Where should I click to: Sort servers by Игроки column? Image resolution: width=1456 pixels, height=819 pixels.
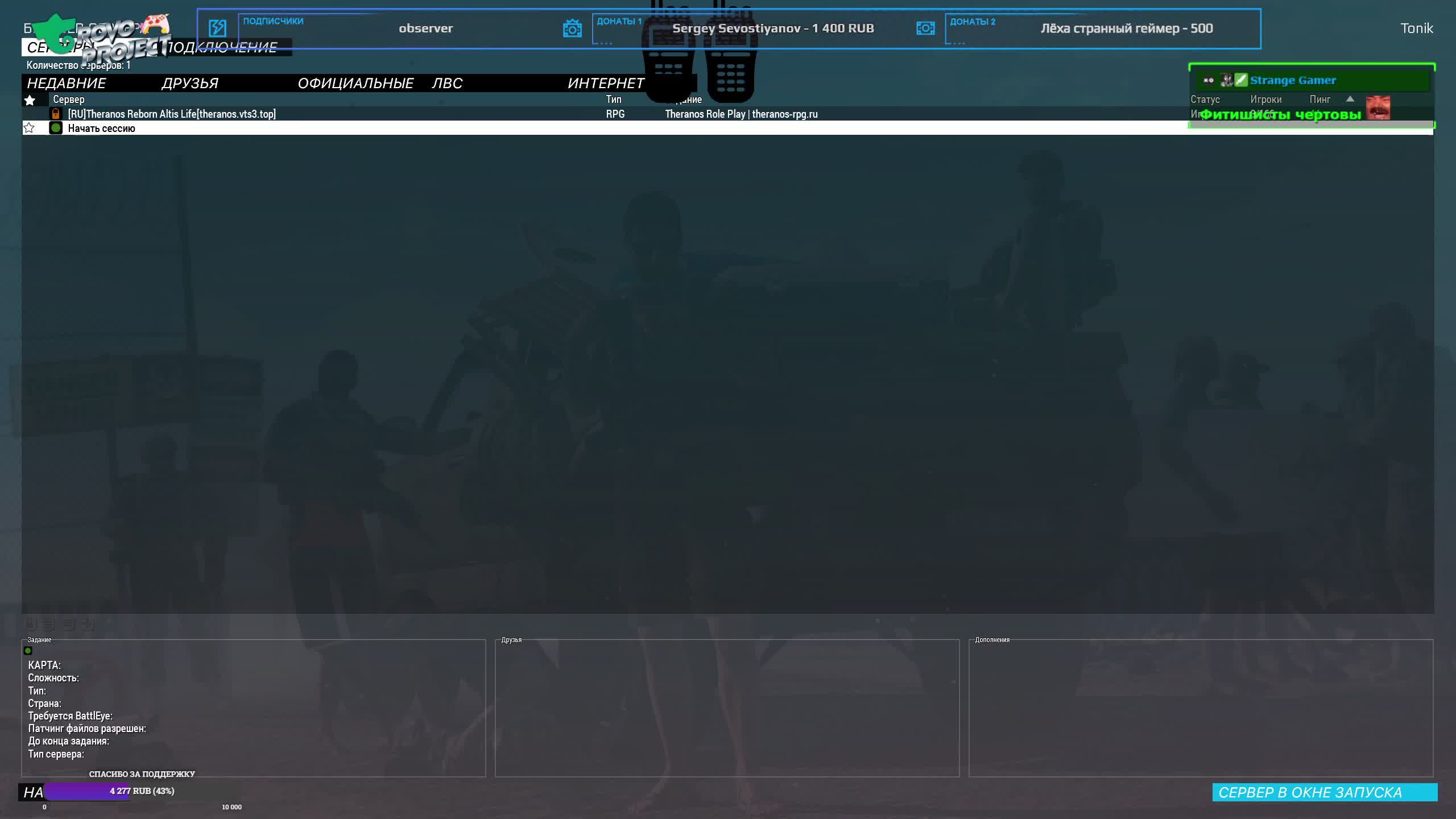(1265, 100)
